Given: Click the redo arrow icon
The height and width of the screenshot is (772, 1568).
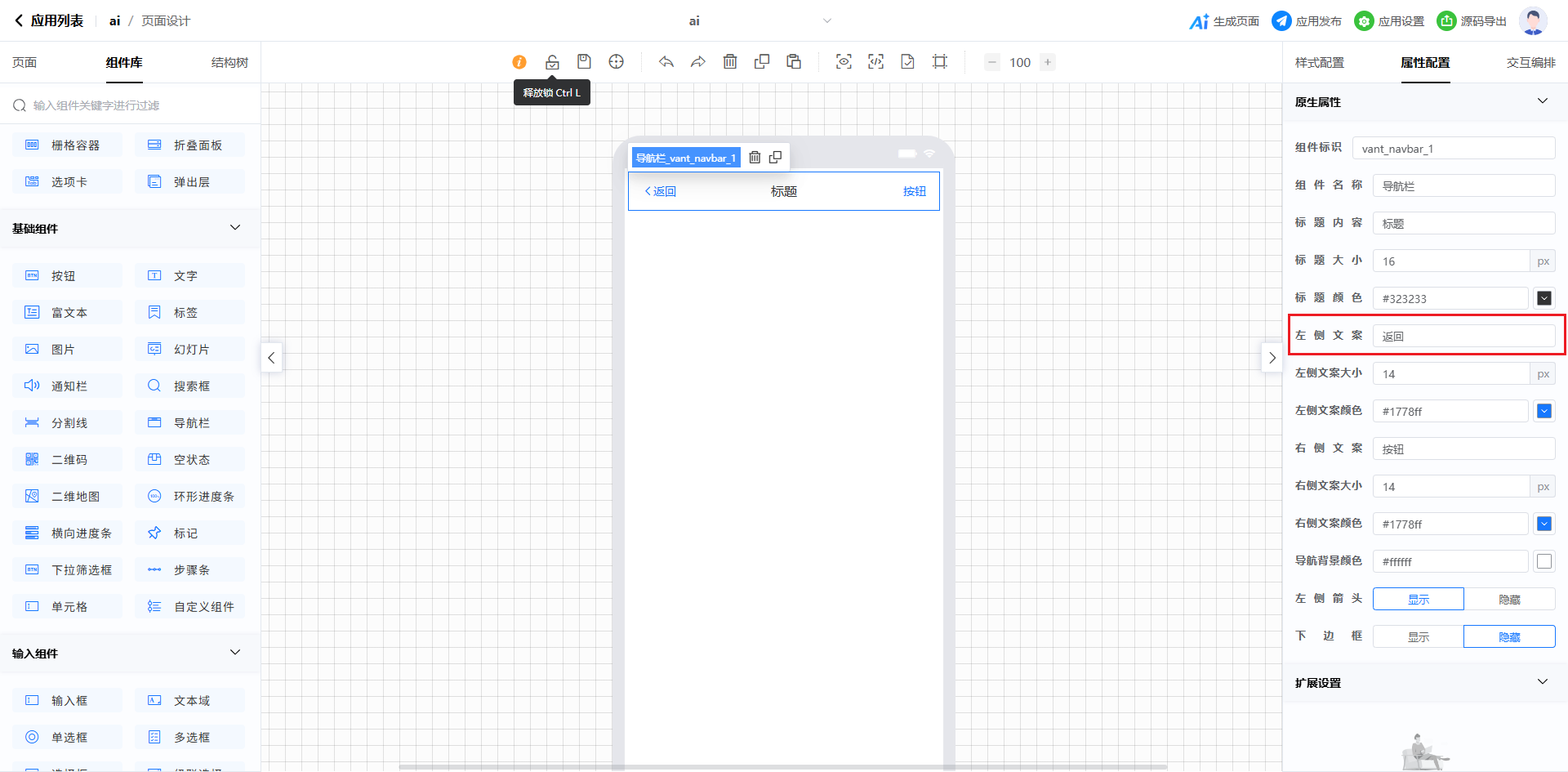Looking at the screenshot, I should (x=697, y=62).
